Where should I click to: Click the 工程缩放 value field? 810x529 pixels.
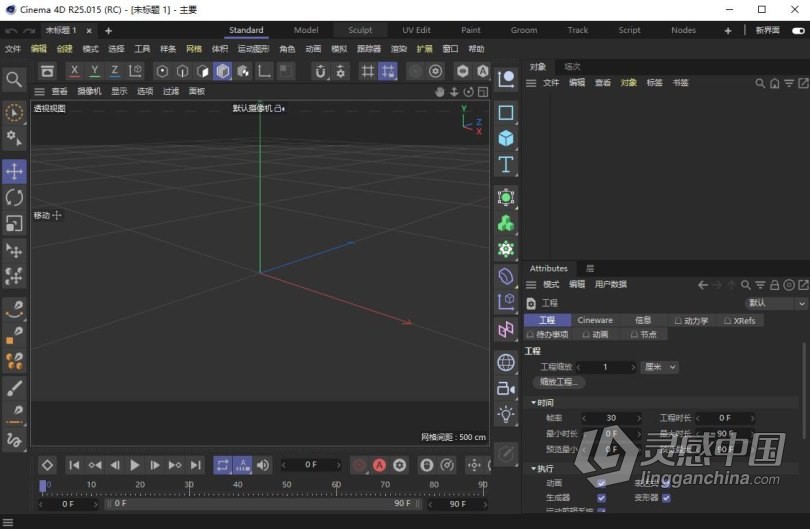point(605,367)
